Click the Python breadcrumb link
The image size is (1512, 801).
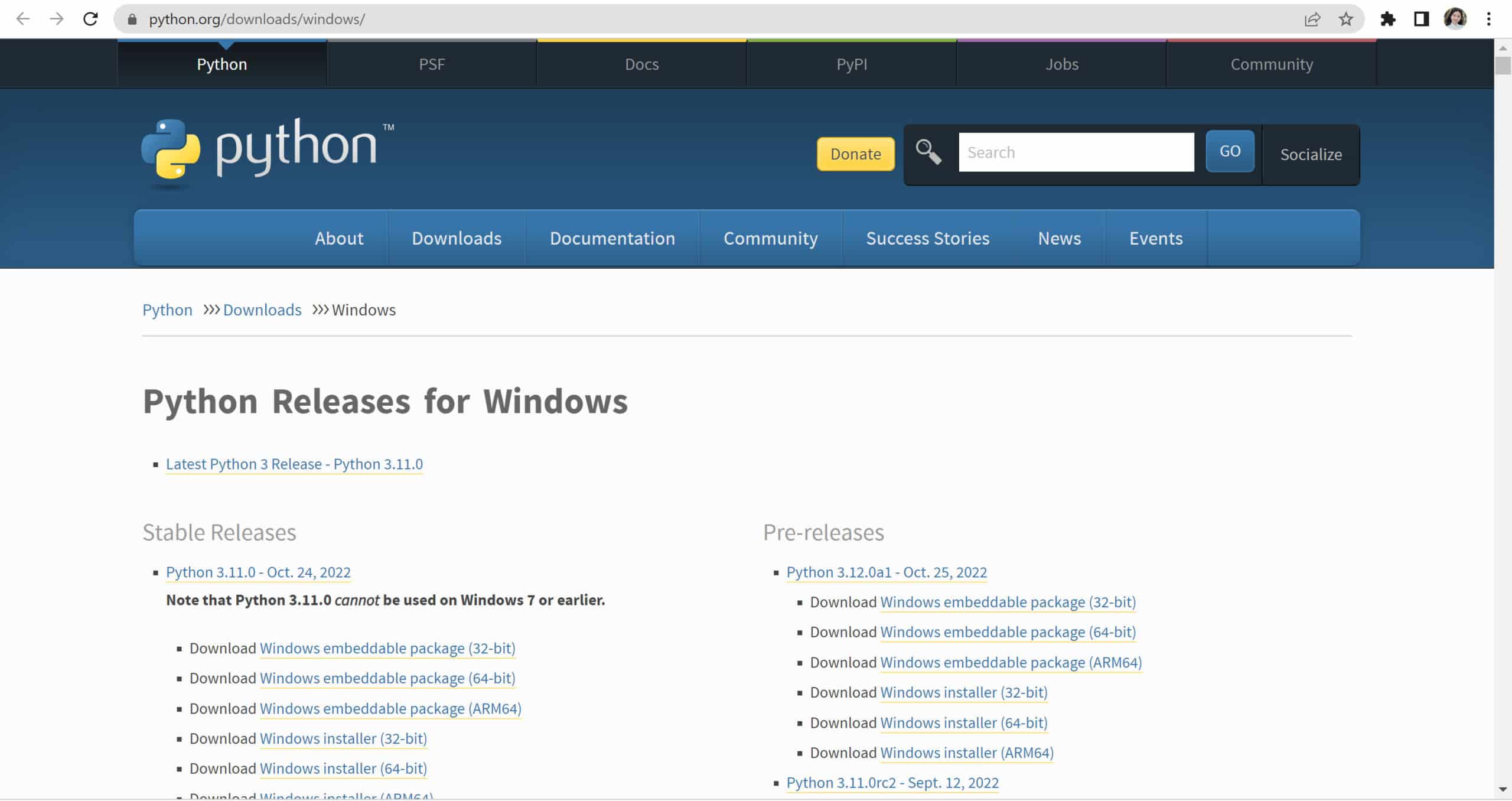167,309
